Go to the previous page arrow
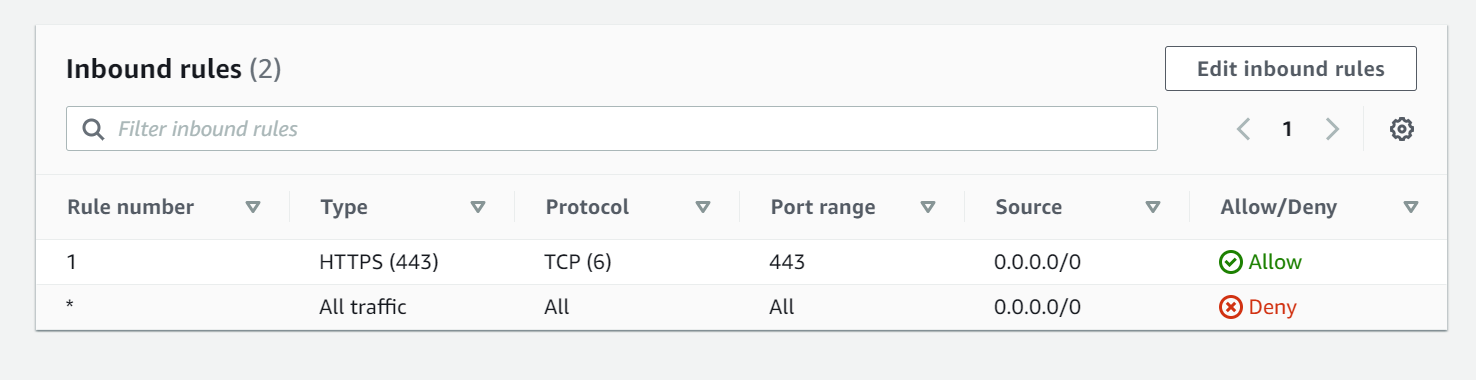This screenshot has height=380, width=1476. click(x=1244, y=129)
